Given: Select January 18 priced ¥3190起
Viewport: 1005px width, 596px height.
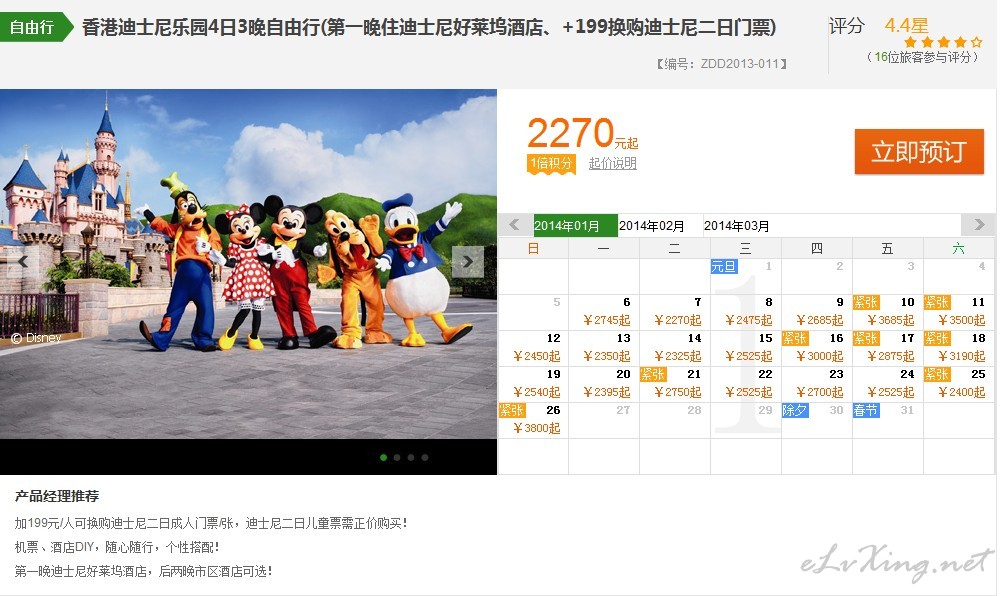Looking at the screenshot, I should pos(959,348).
